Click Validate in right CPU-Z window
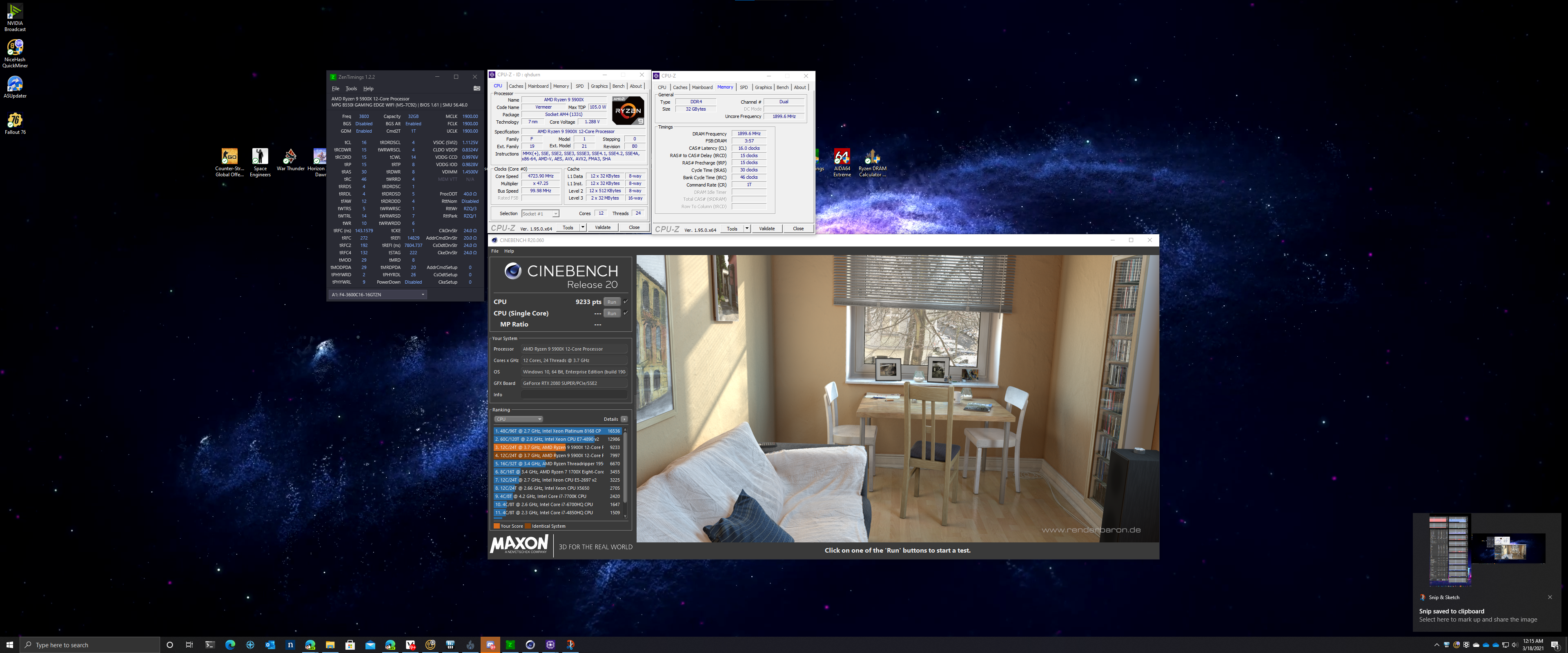The height and width of the screenshot is (653, 1568). tap(767, 229)
